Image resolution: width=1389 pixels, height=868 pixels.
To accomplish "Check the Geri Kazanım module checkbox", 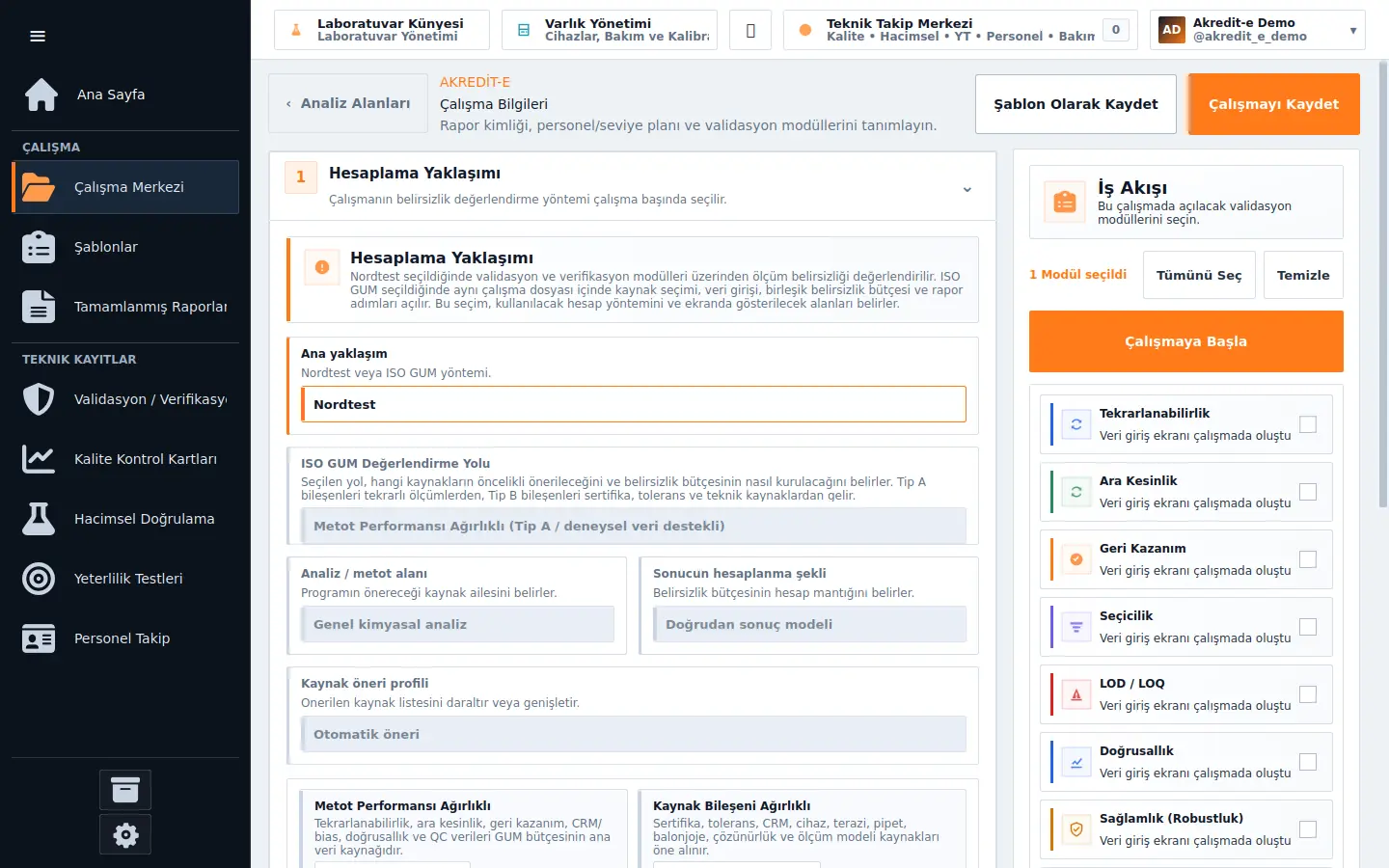I will click(1308, 559).
